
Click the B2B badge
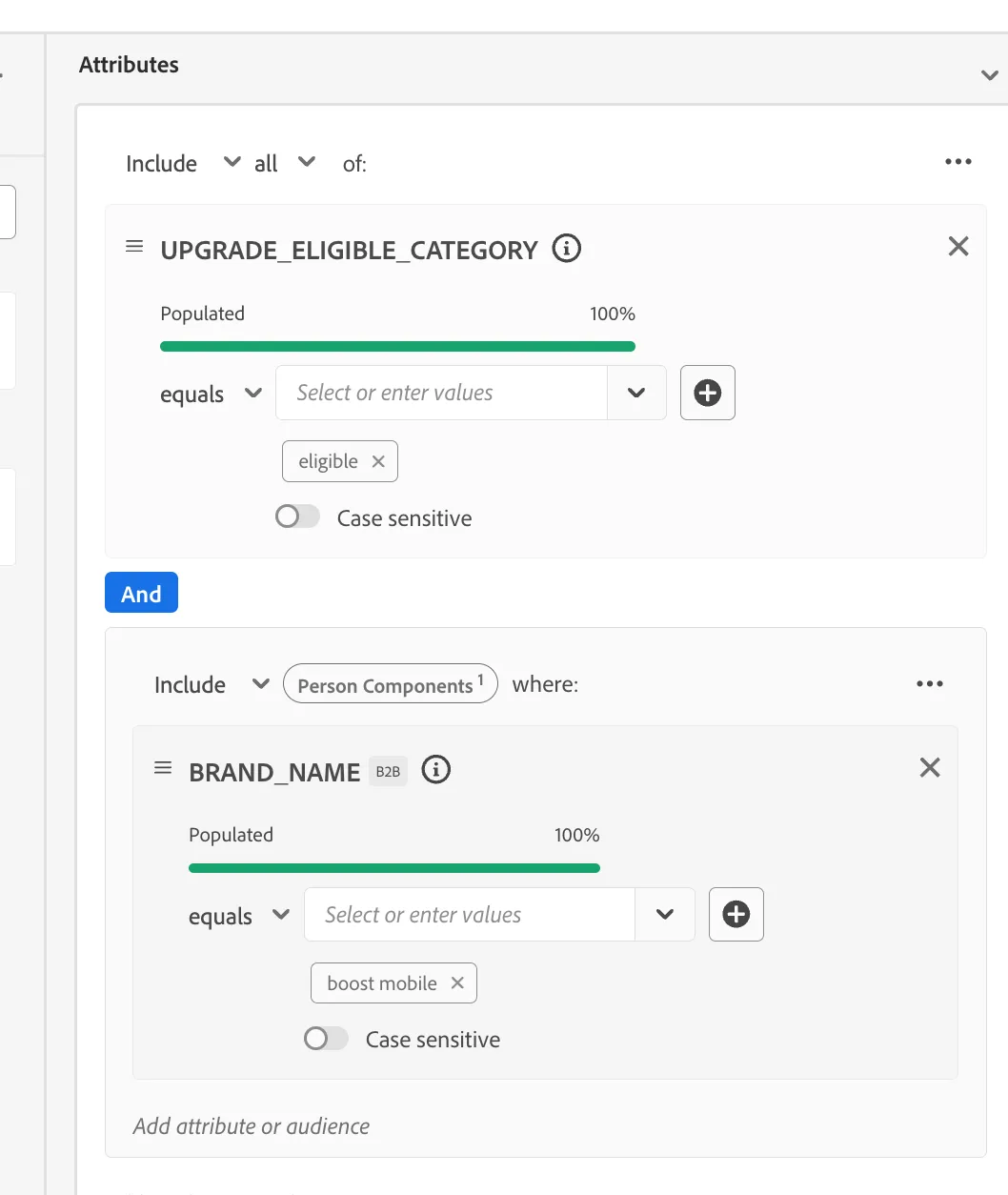[388, 771]
